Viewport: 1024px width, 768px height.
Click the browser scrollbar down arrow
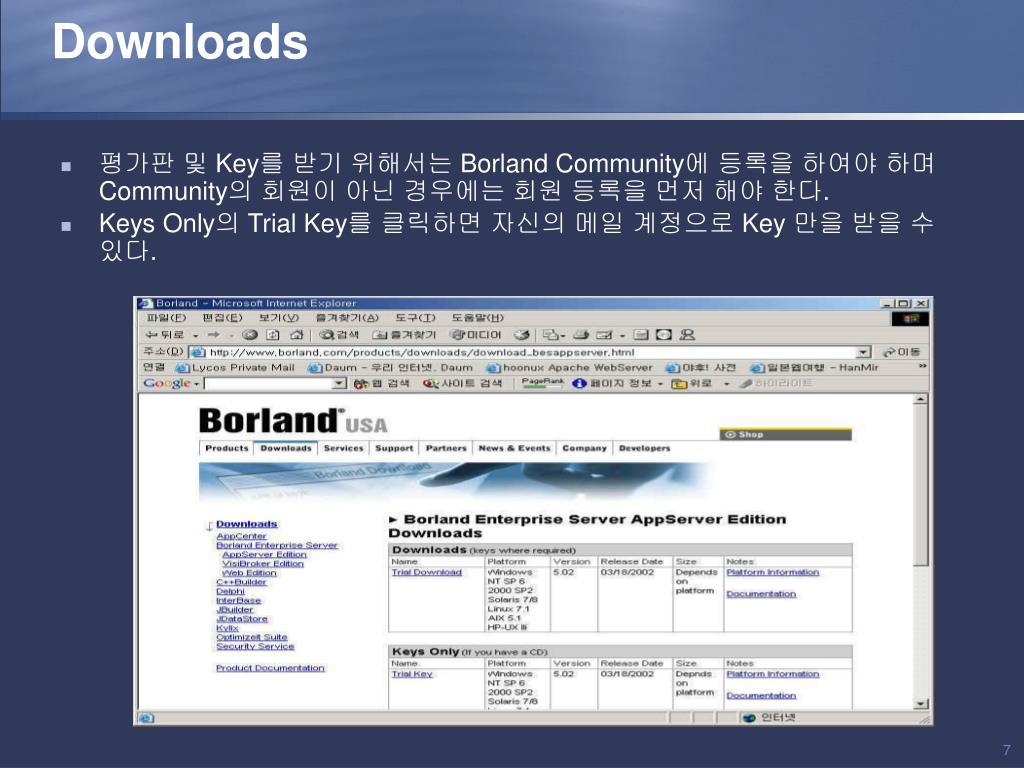[x=921, y=704]
